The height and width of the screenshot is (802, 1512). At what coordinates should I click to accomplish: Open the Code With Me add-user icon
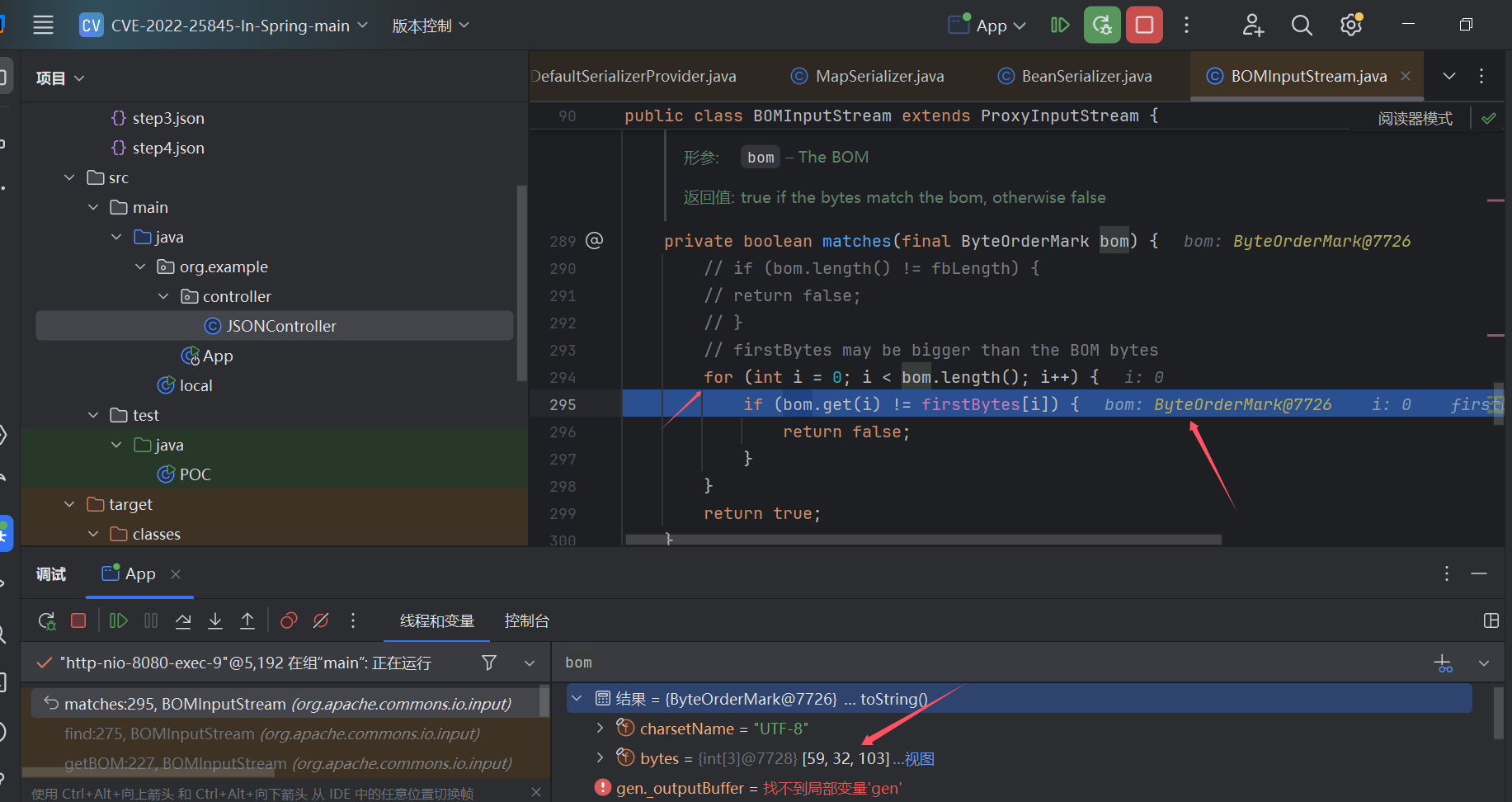(1253, 25)
